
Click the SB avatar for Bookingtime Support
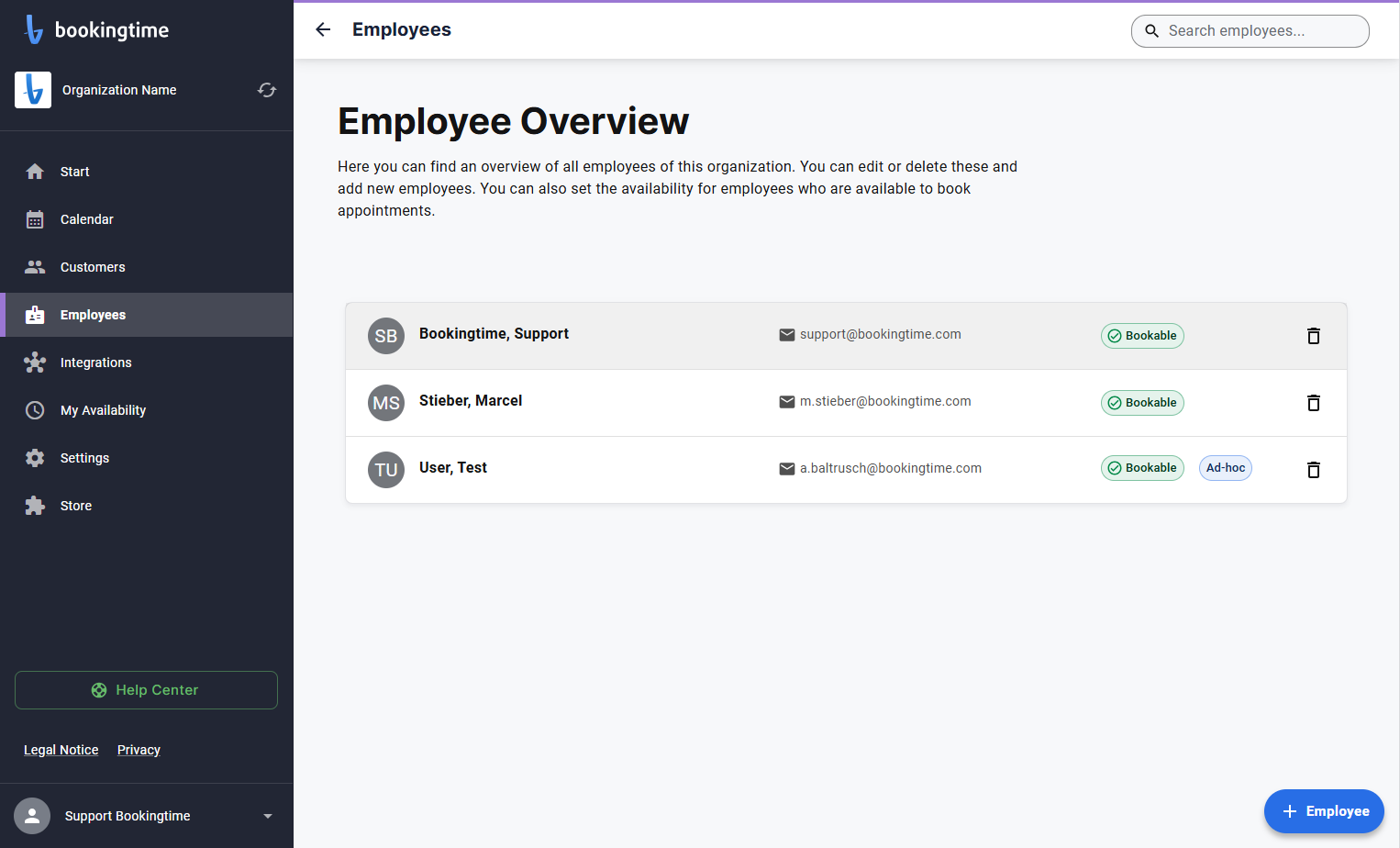(x=386, y=336)
